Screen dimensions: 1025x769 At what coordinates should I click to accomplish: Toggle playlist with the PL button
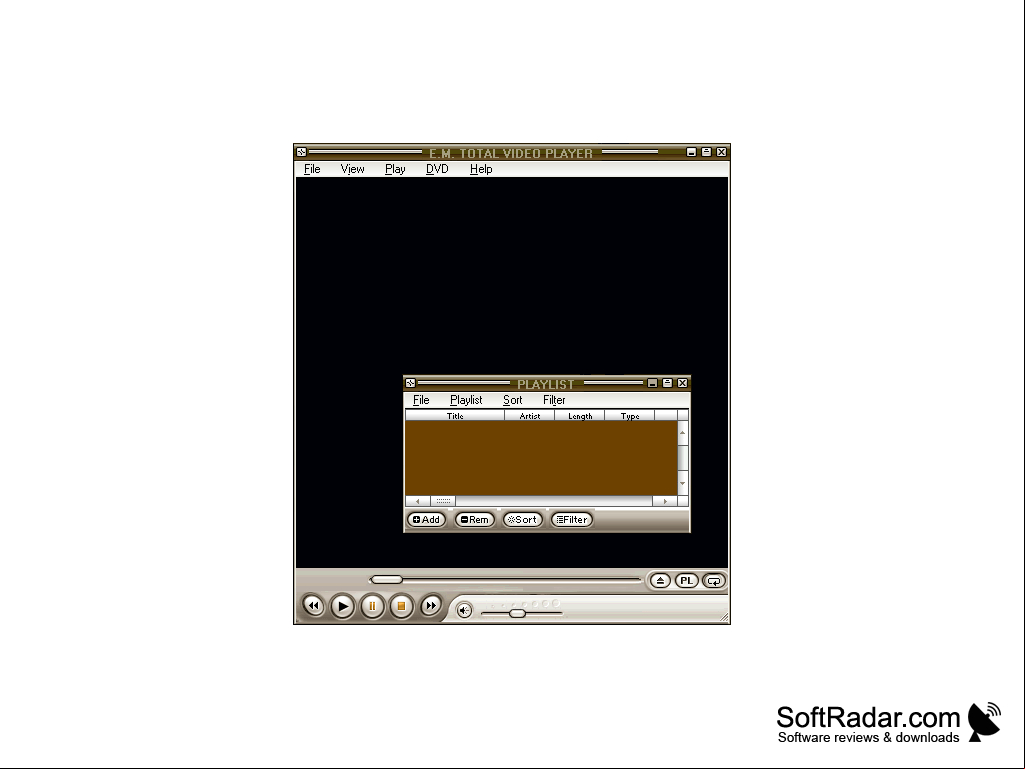(x=686, y=581)
